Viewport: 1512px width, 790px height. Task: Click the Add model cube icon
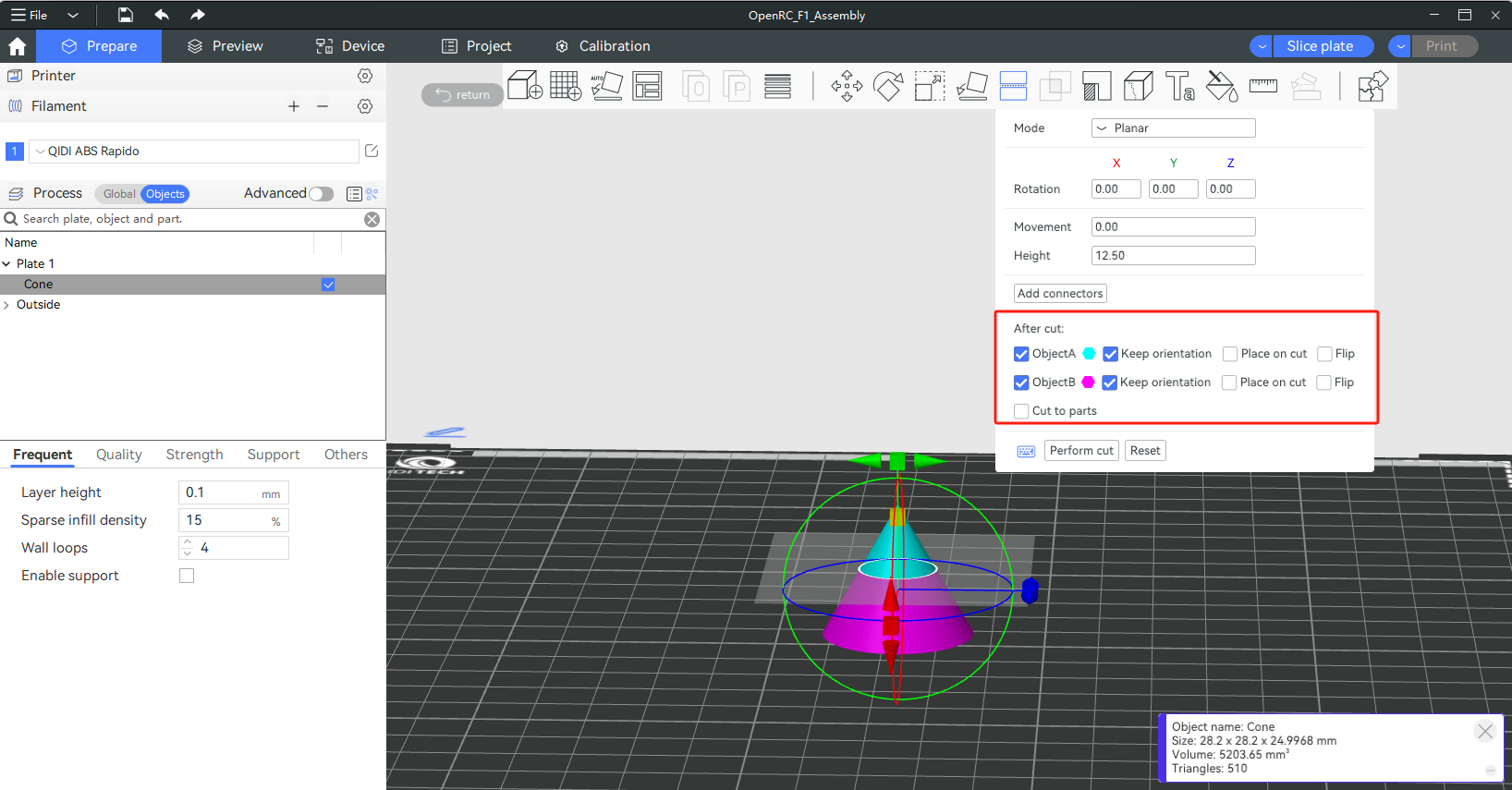(524, 86)
